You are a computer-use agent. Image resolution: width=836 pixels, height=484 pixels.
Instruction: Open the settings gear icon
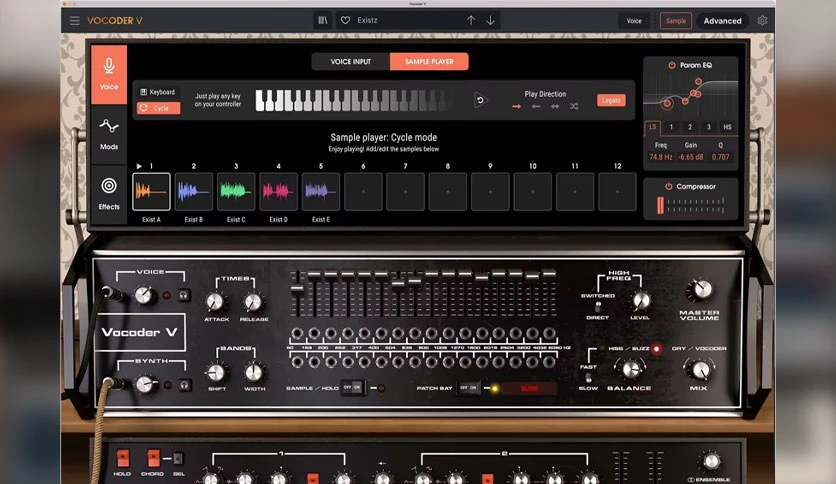(x=762, y=20)
